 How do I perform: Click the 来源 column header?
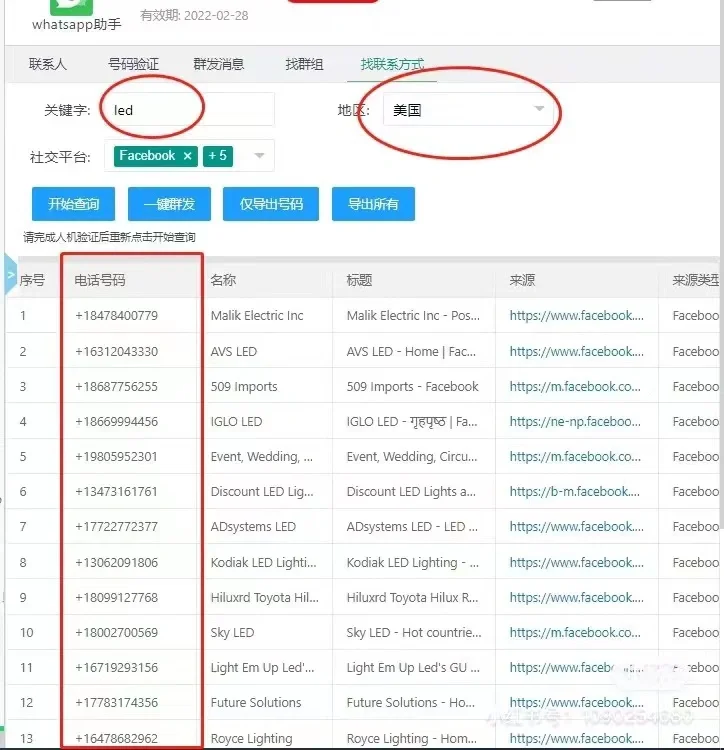(x=522, y=280)
